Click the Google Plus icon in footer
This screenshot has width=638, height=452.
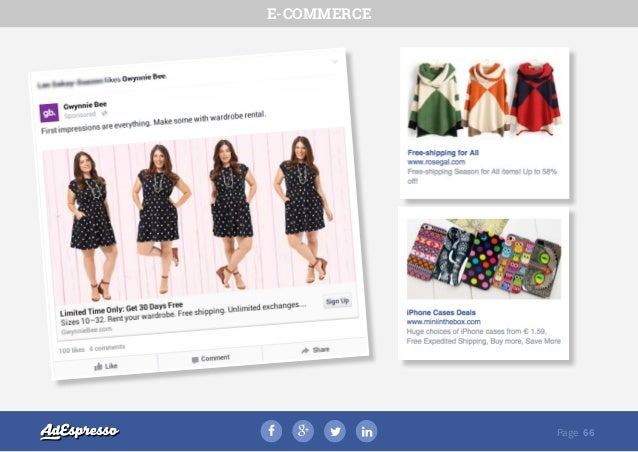pyautogui.click(x=303, y=431)
